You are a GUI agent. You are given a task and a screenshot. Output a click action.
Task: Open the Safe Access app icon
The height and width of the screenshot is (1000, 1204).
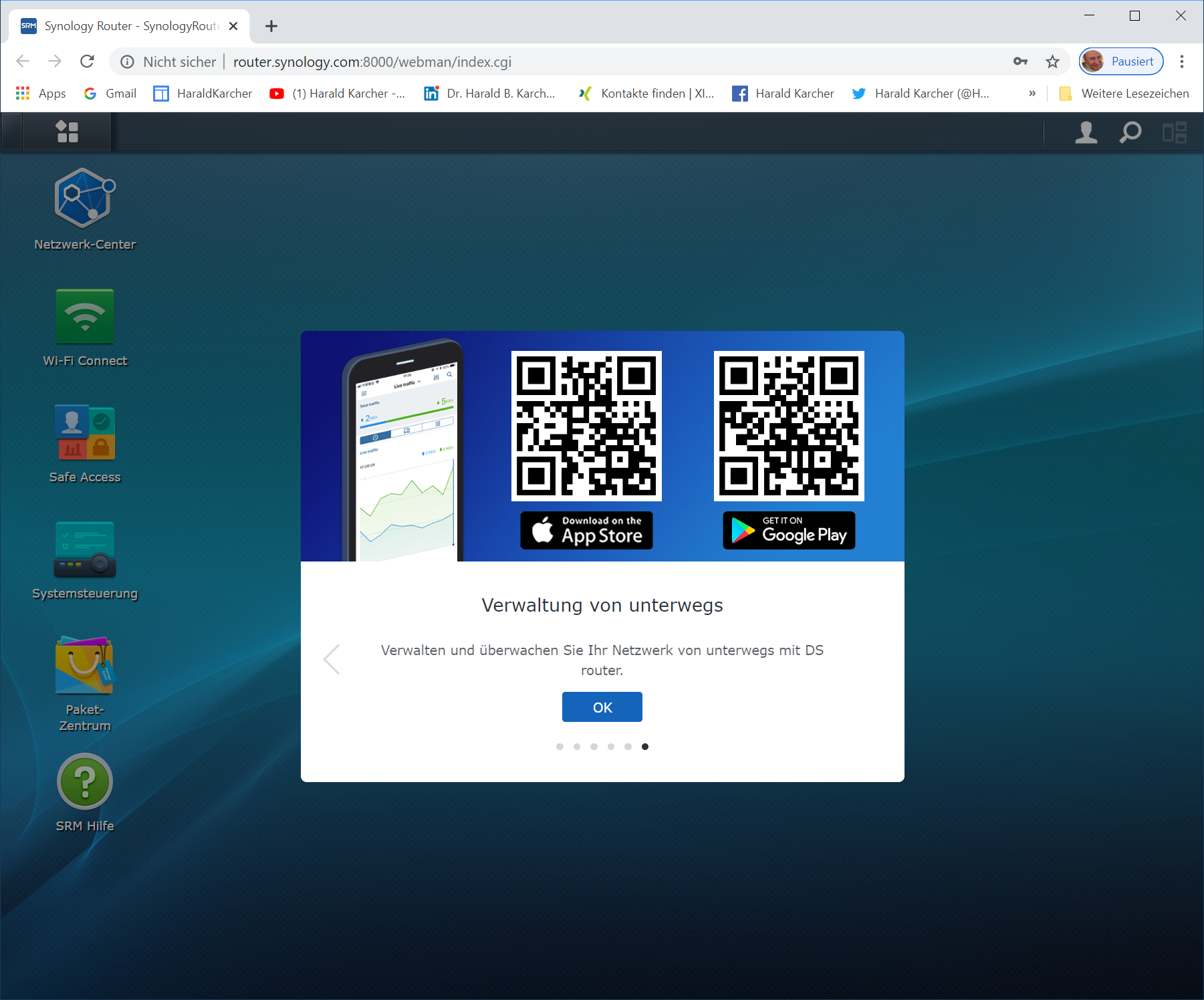[85, 432]
